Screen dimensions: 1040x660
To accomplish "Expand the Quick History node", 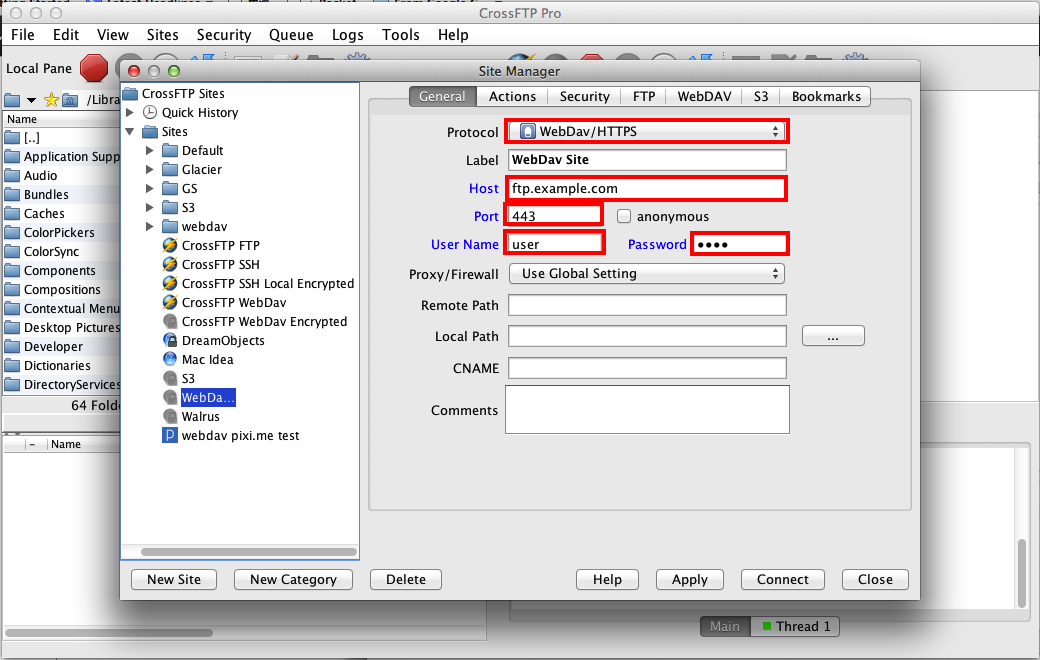I will click(130, 112).
